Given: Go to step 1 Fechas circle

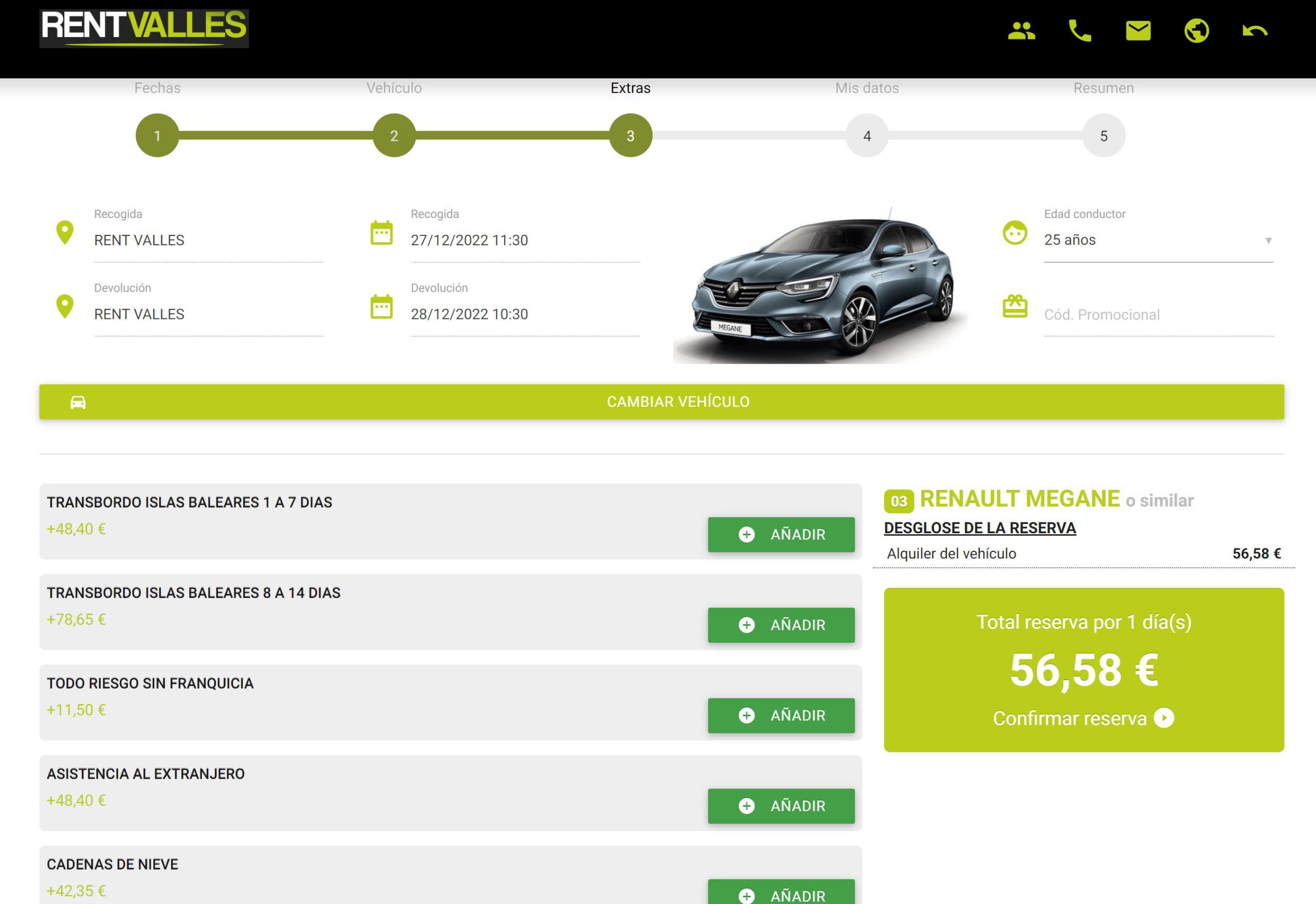Looking at the screenshot, I should click(x=157, y=135).
